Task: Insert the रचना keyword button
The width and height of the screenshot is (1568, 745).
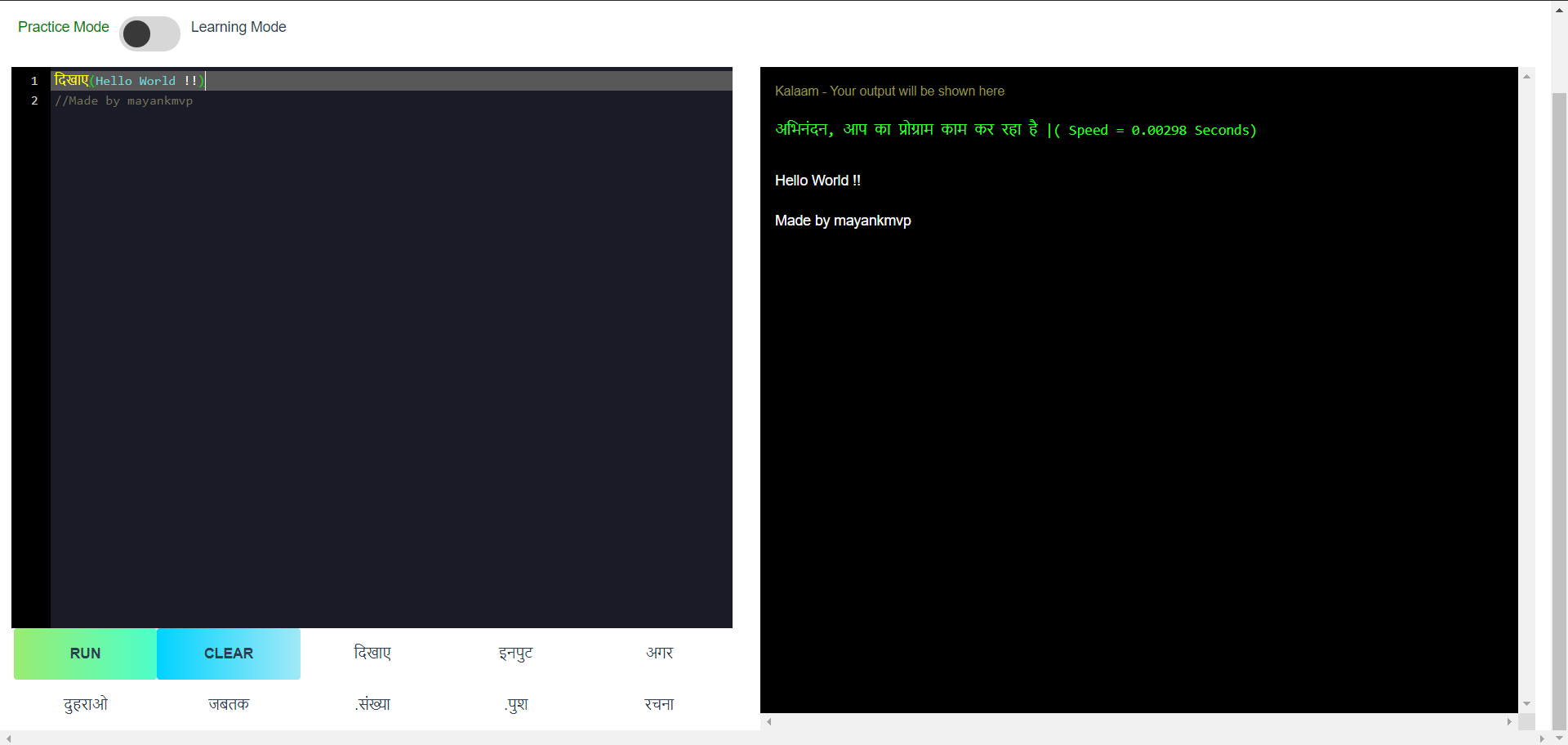Action: (659, 704)
